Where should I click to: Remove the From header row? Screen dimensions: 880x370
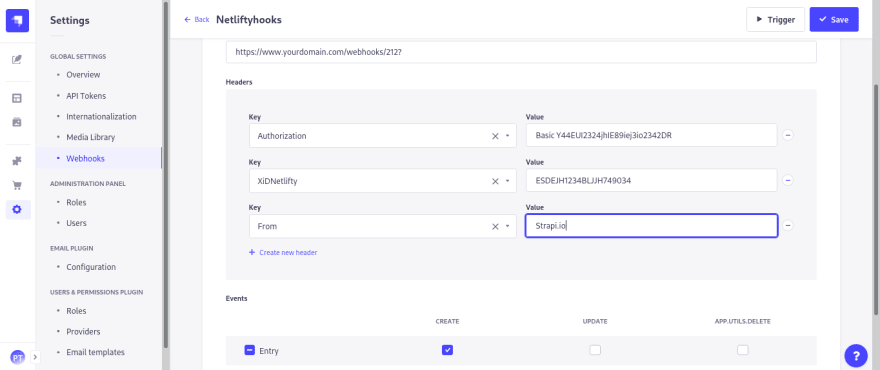(x=788, y=225)
